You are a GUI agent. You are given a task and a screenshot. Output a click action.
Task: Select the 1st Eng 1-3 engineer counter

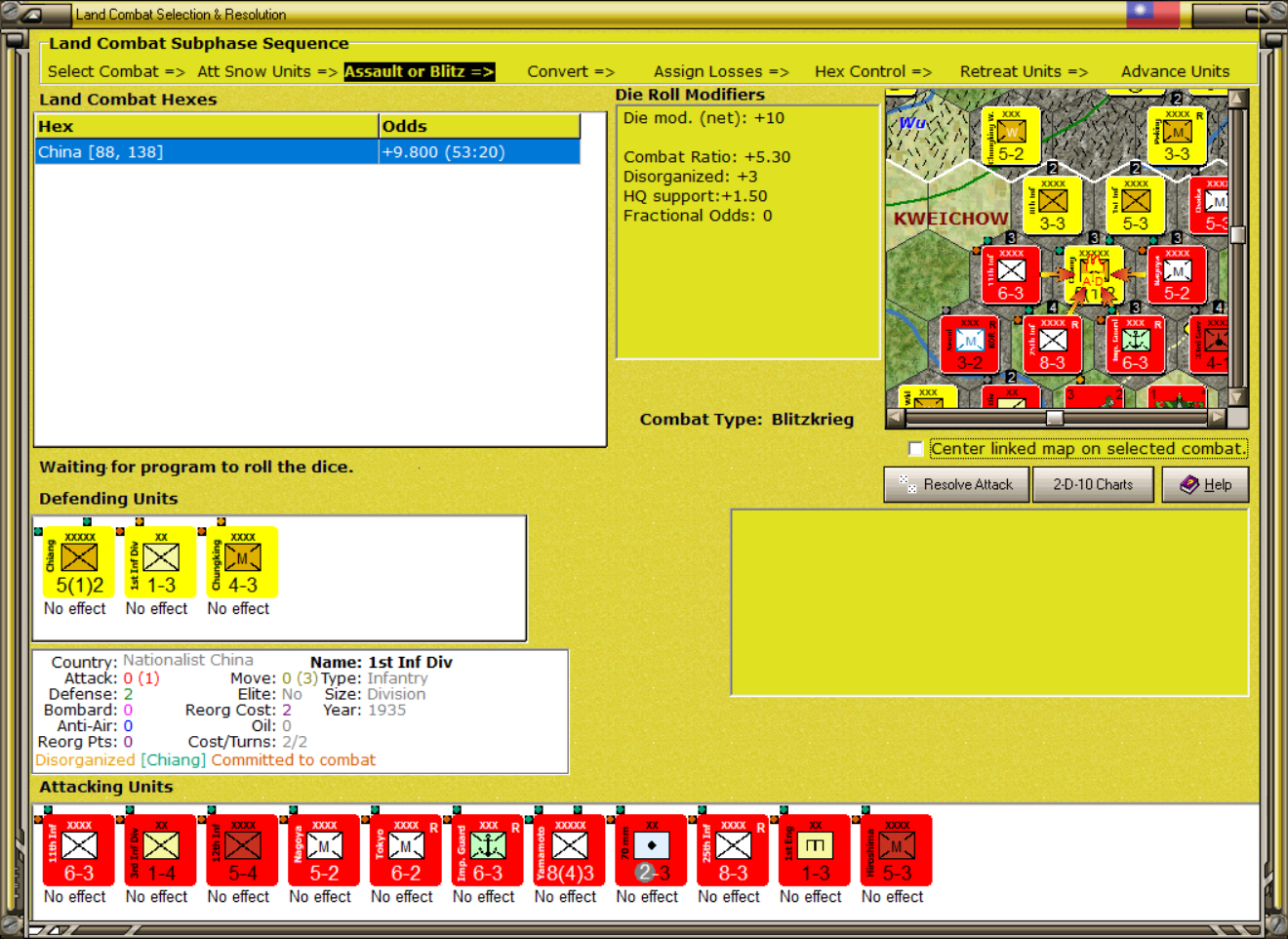[x=816, y=850]
